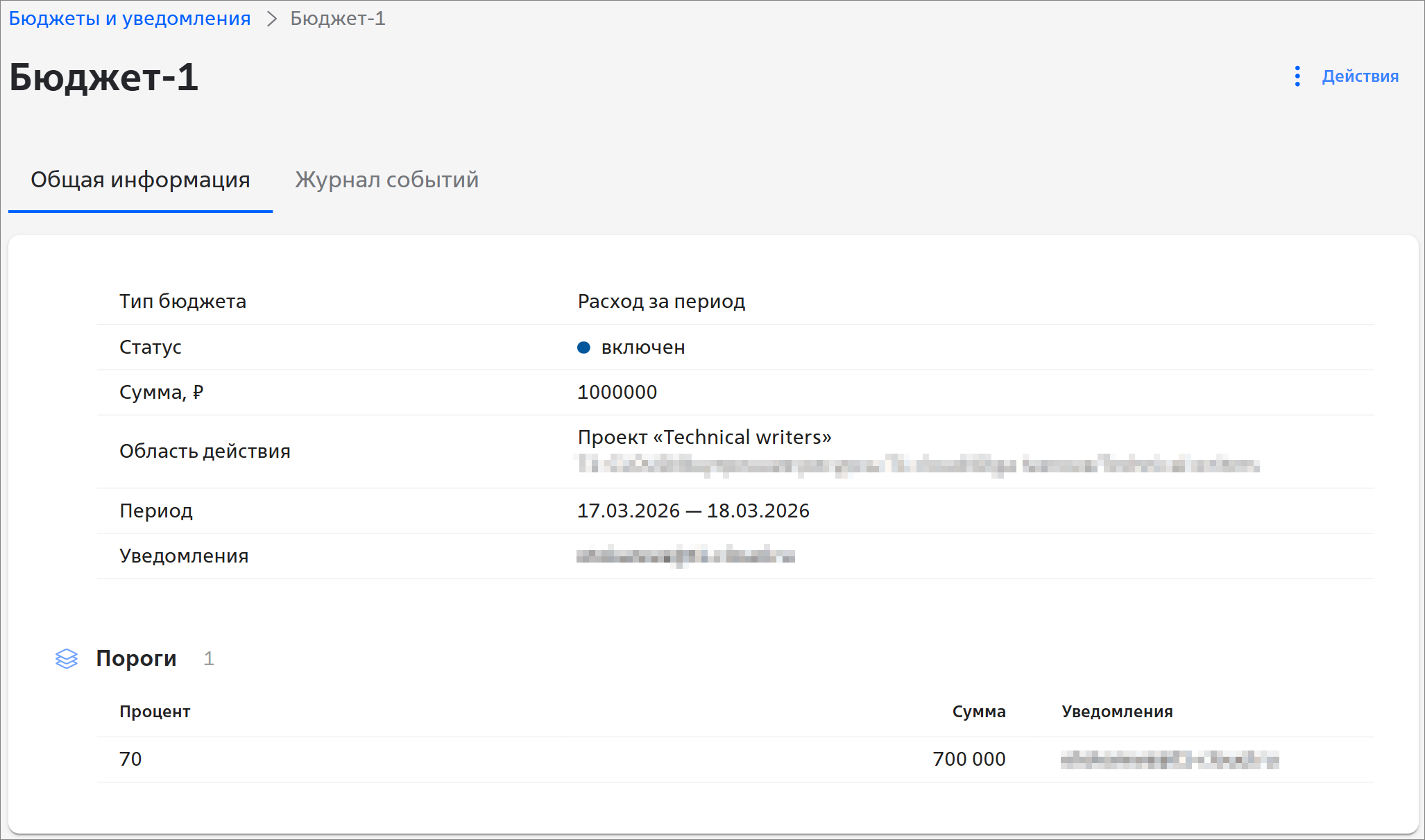Click the 700 000 threshold amount
1425x840 pixels.
[969, 759]
